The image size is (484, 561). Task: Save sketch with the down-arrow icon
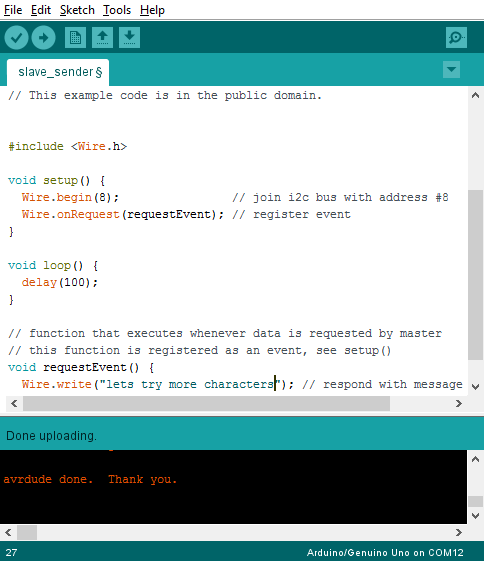129,38
